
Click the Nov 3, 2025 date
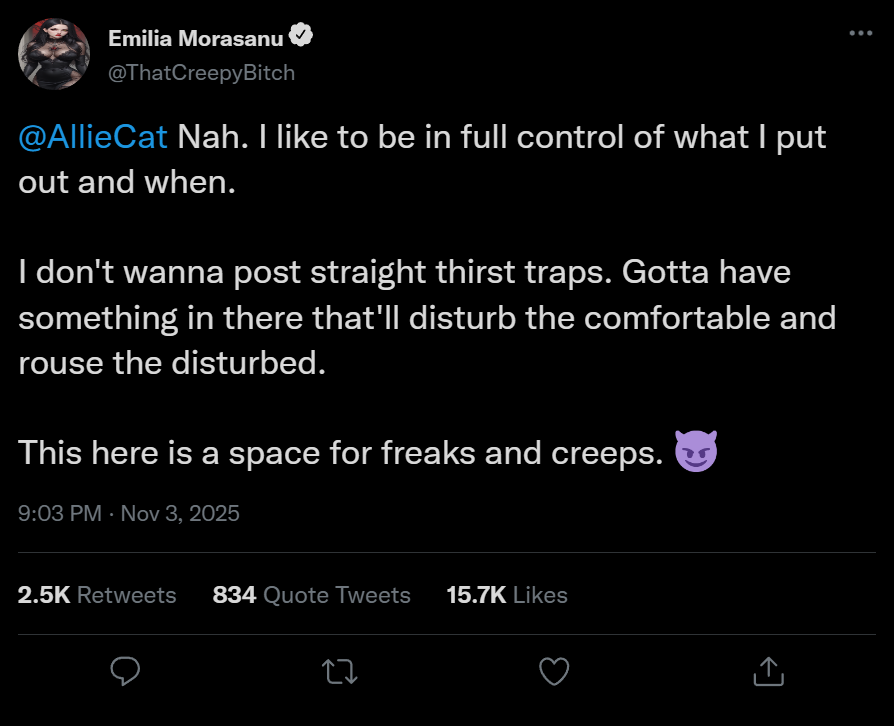[x=180, y=513]
